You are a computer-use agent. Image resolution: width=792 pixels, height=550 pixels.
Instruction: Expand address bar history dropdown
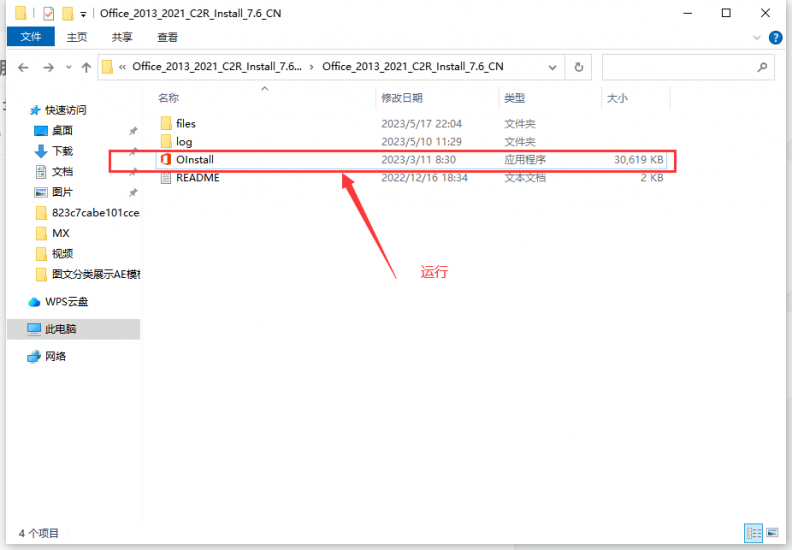point(552,67)
